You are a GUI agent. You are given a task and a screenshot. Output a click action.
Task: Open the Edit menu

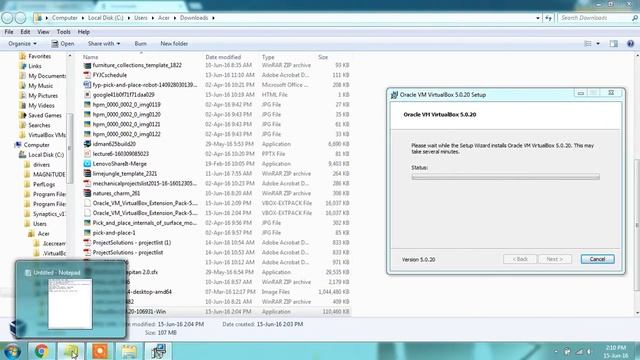point(25,32)
